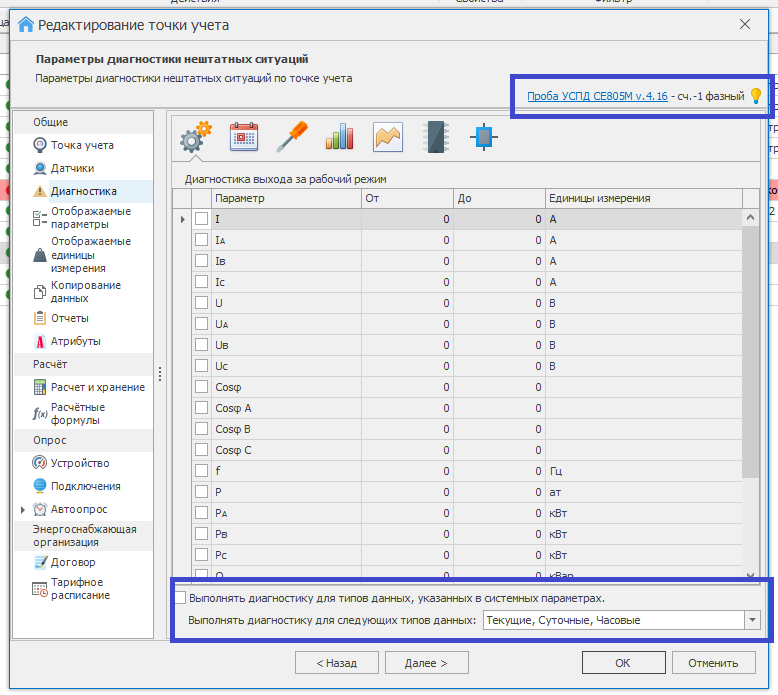Click the line graph picture tab icon
The height and width of the screenshot is (695, 778).
[x=388, y=136]
